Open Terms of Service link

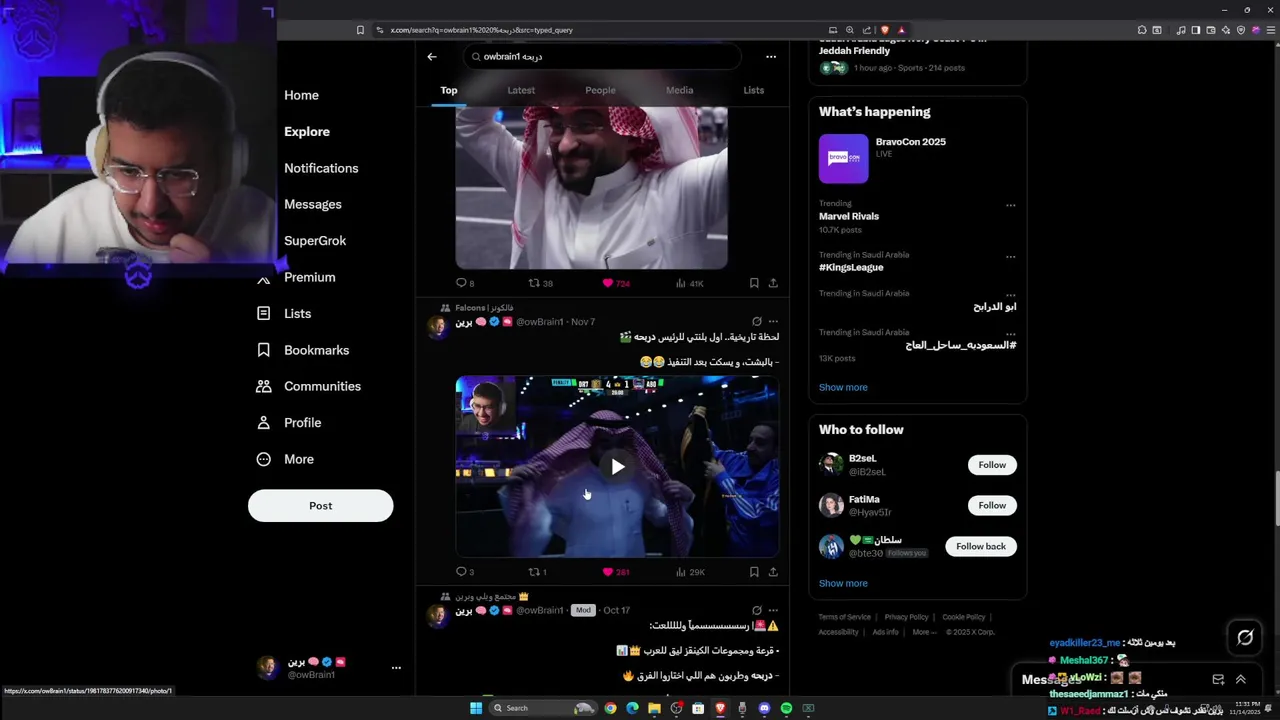point(845,617)
